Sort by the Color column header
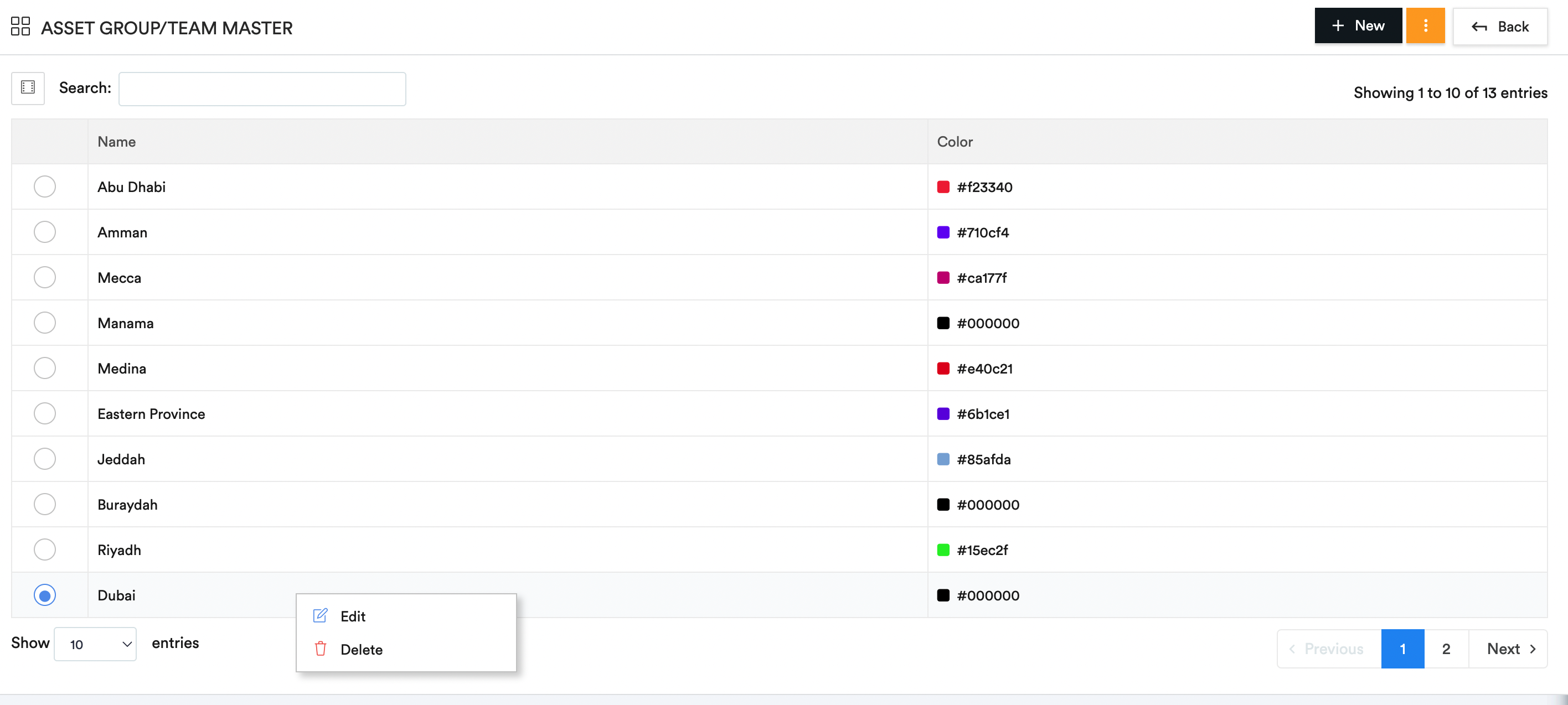1568x705 pixels. click(x=1237, y=142)
